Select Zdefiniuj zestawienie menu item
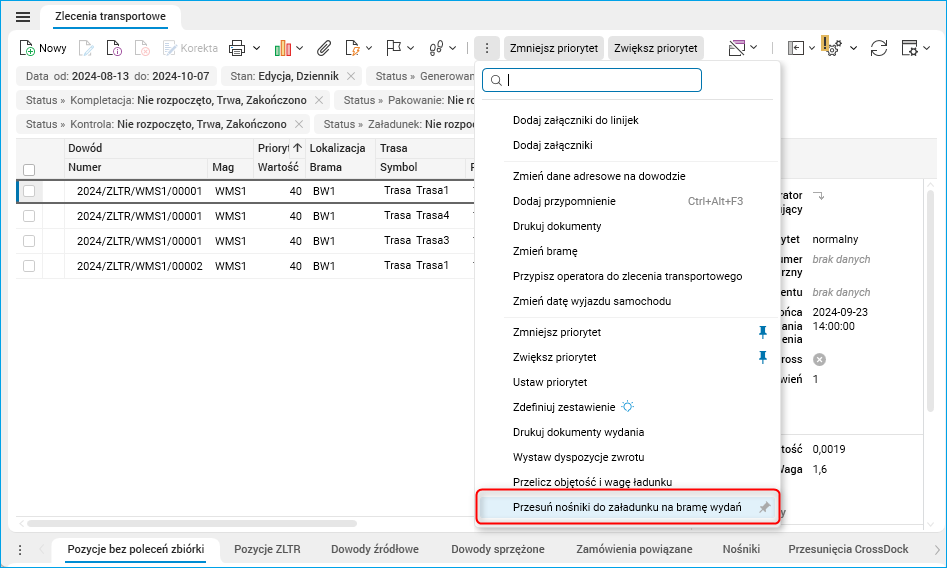The height and width of the screenshot is (568, 947). pos(563,407)
